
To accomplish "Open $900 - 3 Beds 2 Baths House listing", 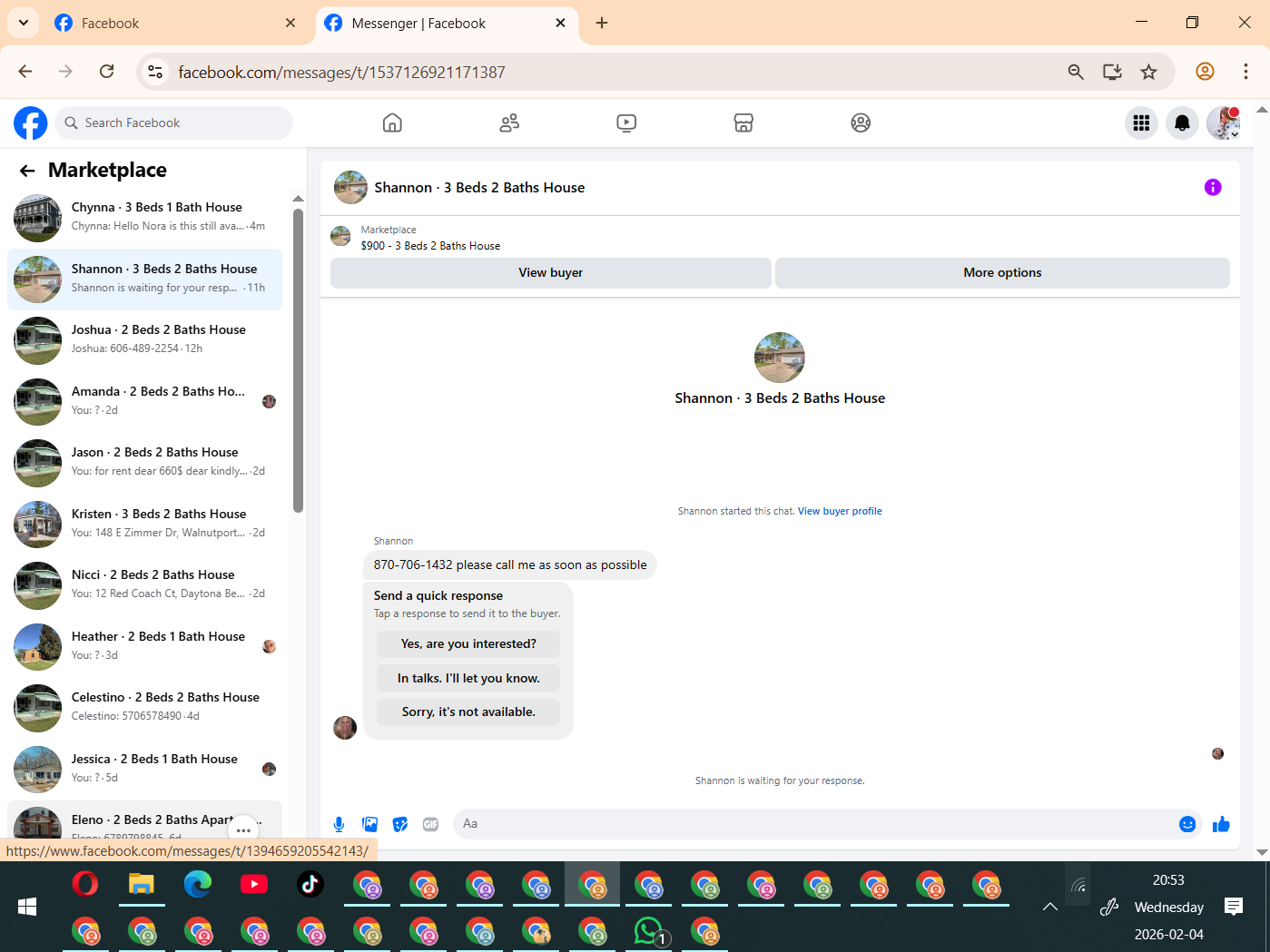I will coord(430,246).
